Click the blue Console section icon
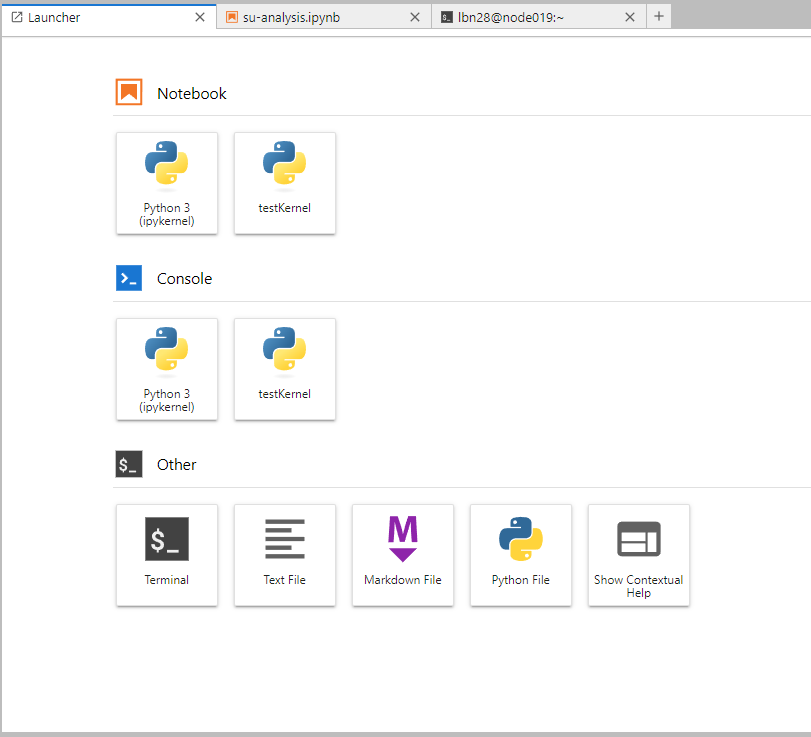Viewport: 811px width, 737px height. pyautogui.click(x=129, y=278)
